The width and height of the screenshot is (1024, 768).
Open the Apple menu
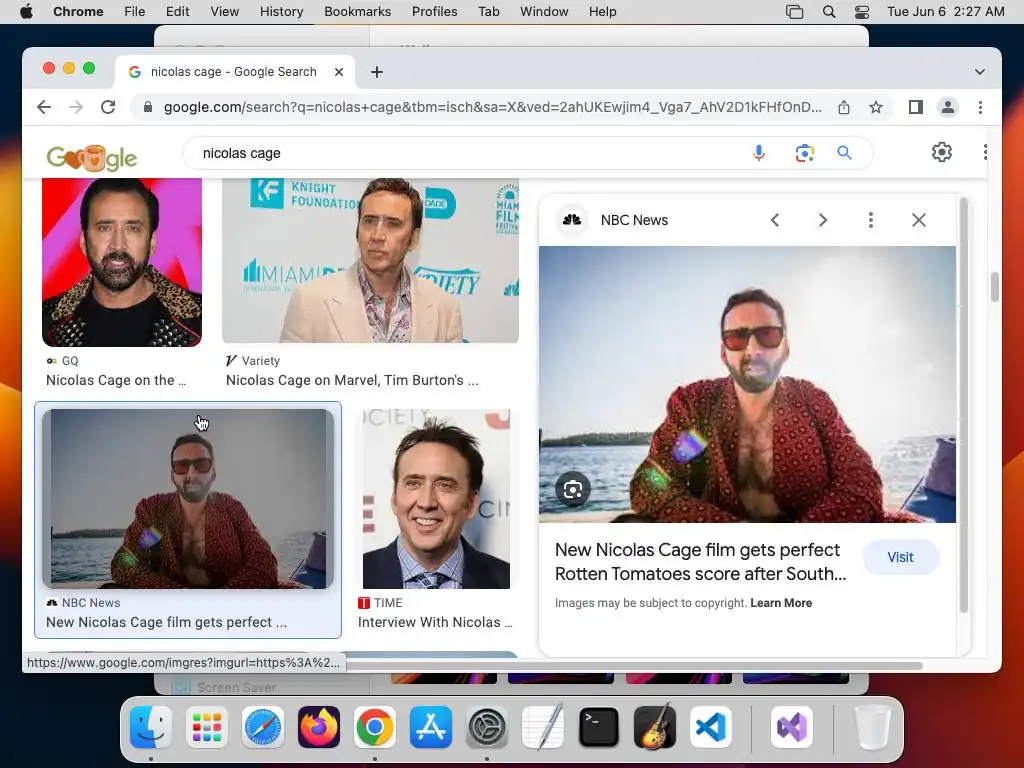[x=26, y=12]
